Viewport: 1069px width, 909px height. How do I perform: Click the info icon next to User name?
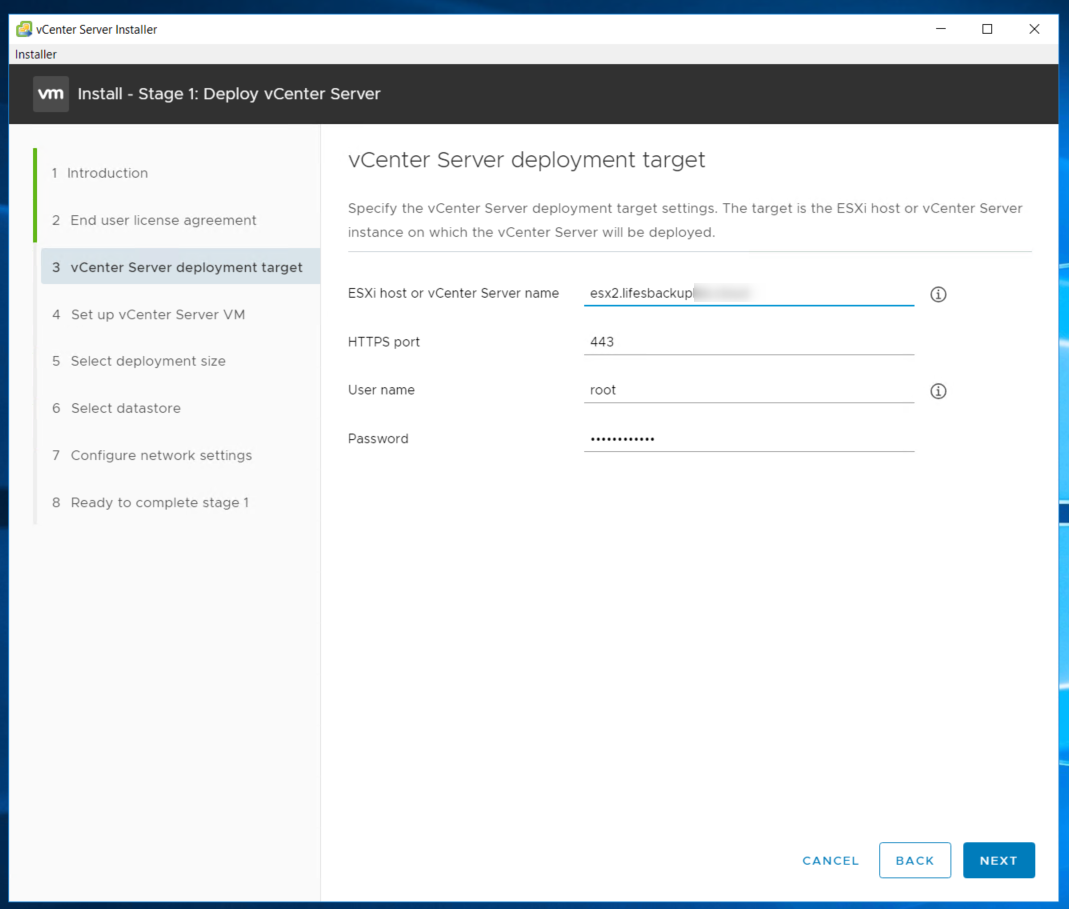tap(938, 391)
